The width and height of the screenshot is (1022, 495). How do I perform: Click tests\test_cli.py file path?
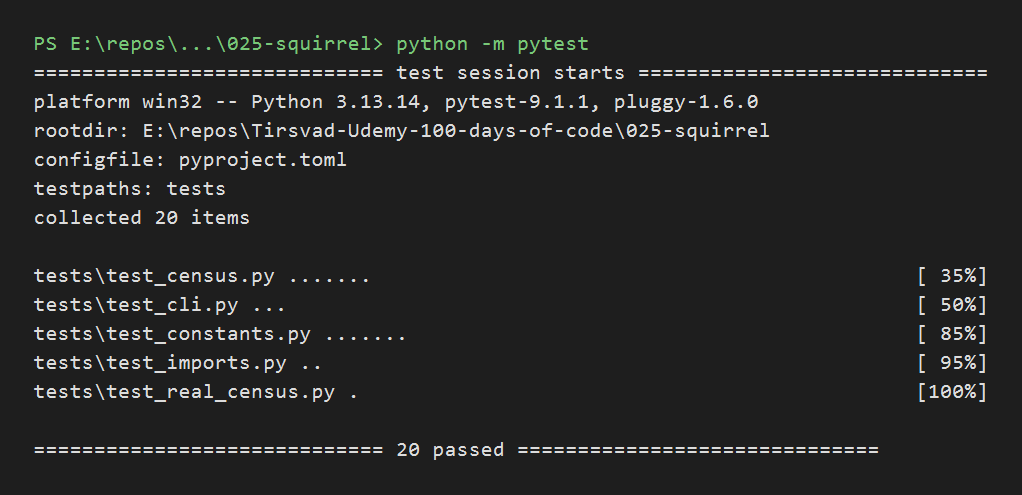point(136,305)
